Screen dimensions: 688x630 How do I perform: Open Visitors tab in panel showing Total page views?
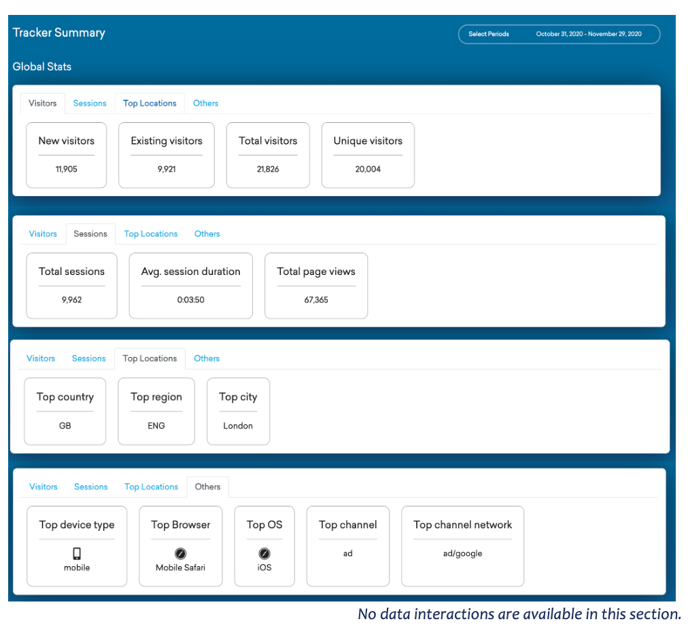43,234
